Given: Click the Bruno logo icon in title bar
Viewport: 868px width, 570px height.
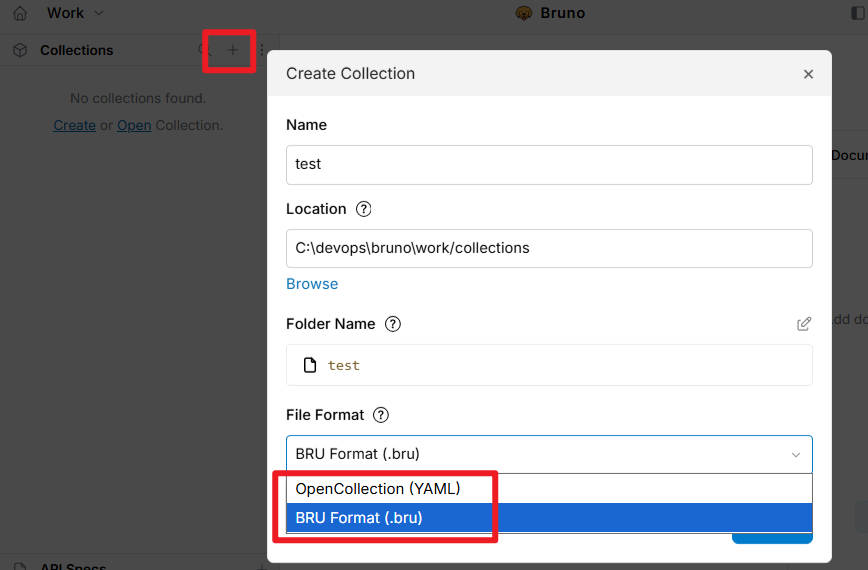Looking at the screenshot, I should [x=524, y=13].
